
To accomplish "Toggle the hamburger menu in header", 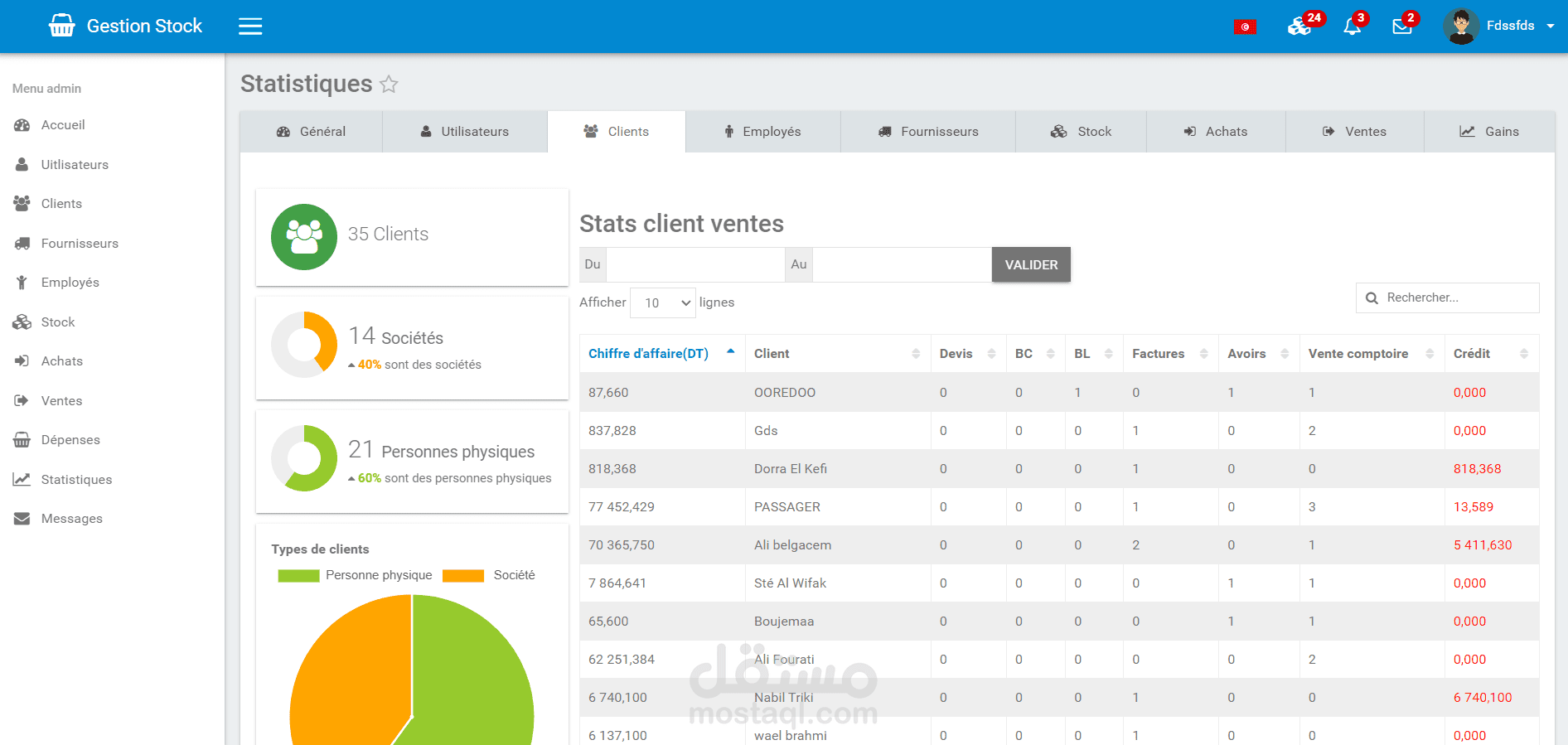I will (x=250, y=27).
